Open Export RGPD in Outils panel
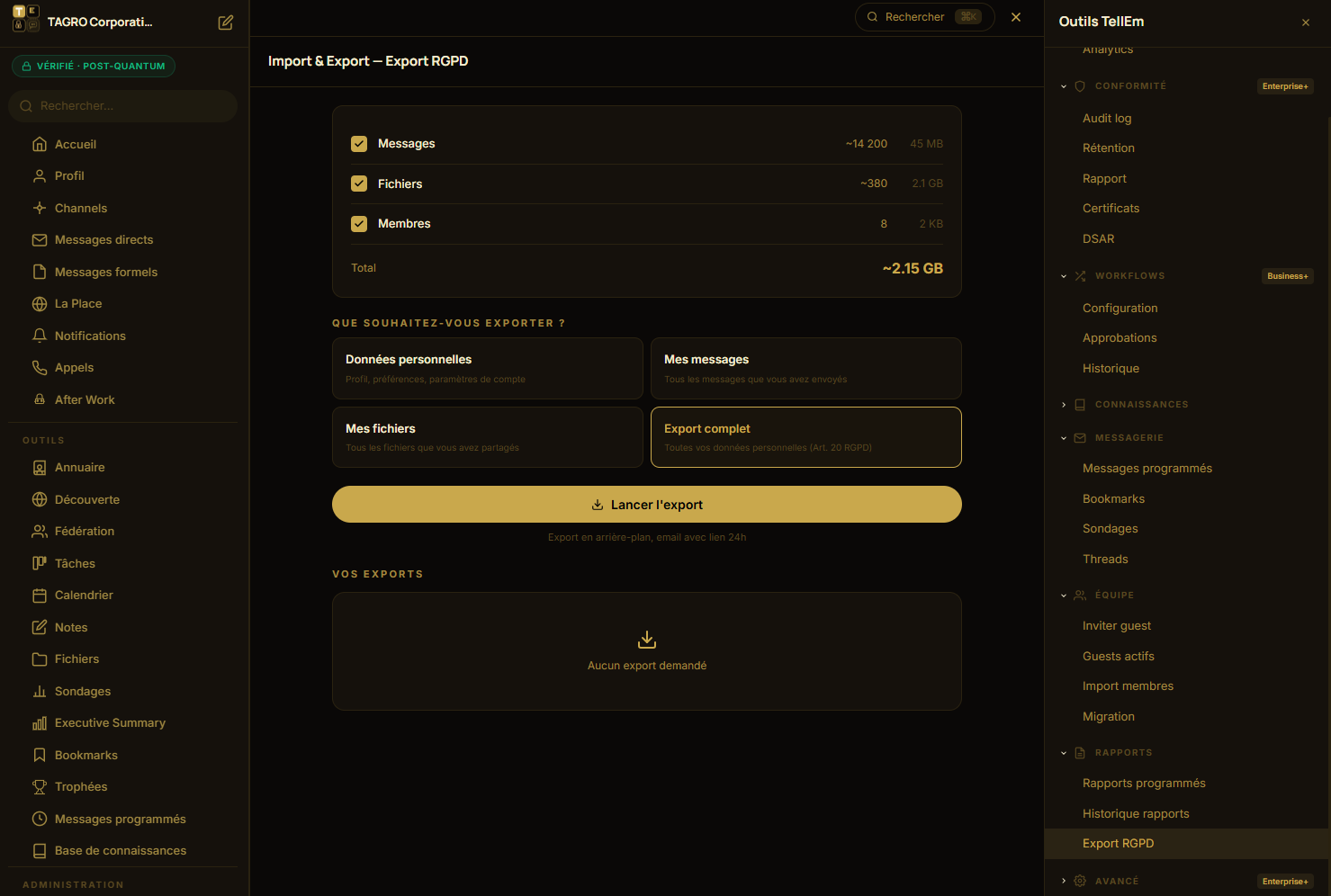 1187,844
